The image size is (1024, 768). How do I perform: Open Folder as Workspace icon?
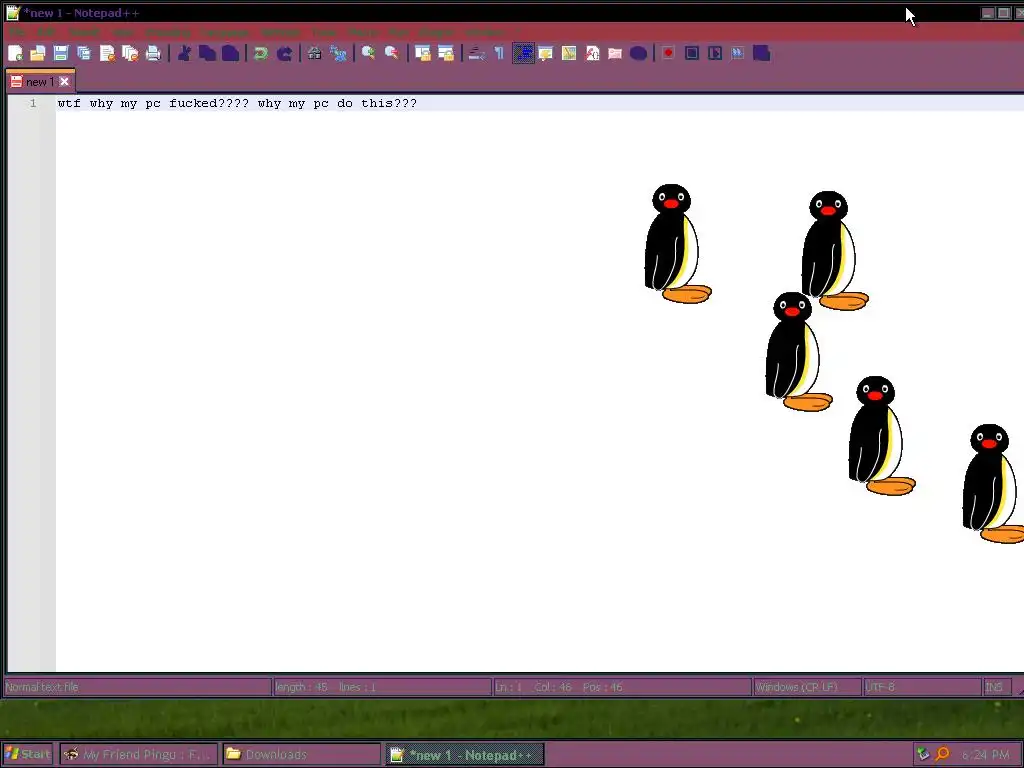615,54
